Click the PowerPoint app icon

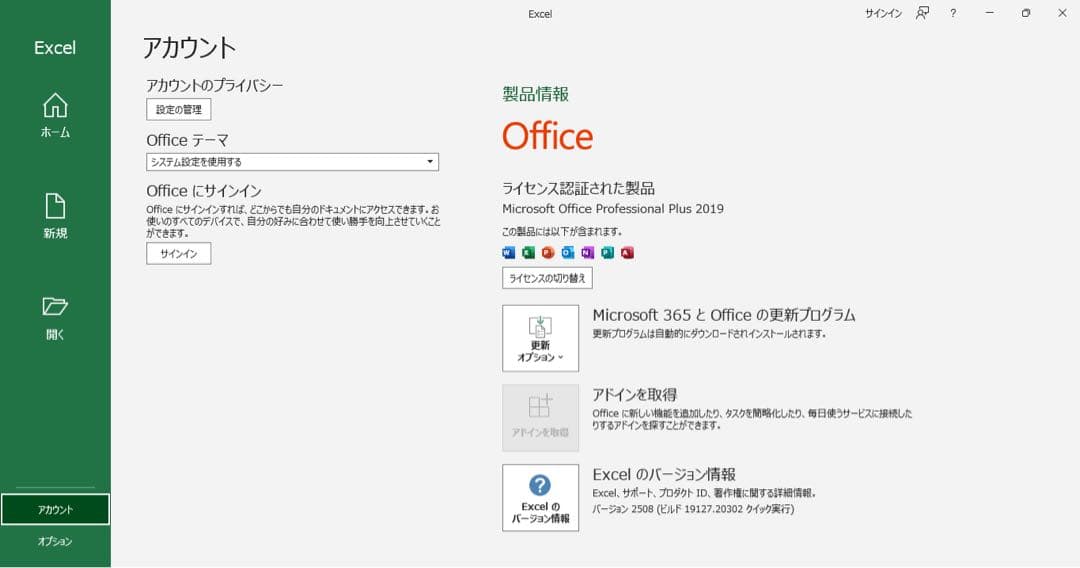[x=548, y=253]
